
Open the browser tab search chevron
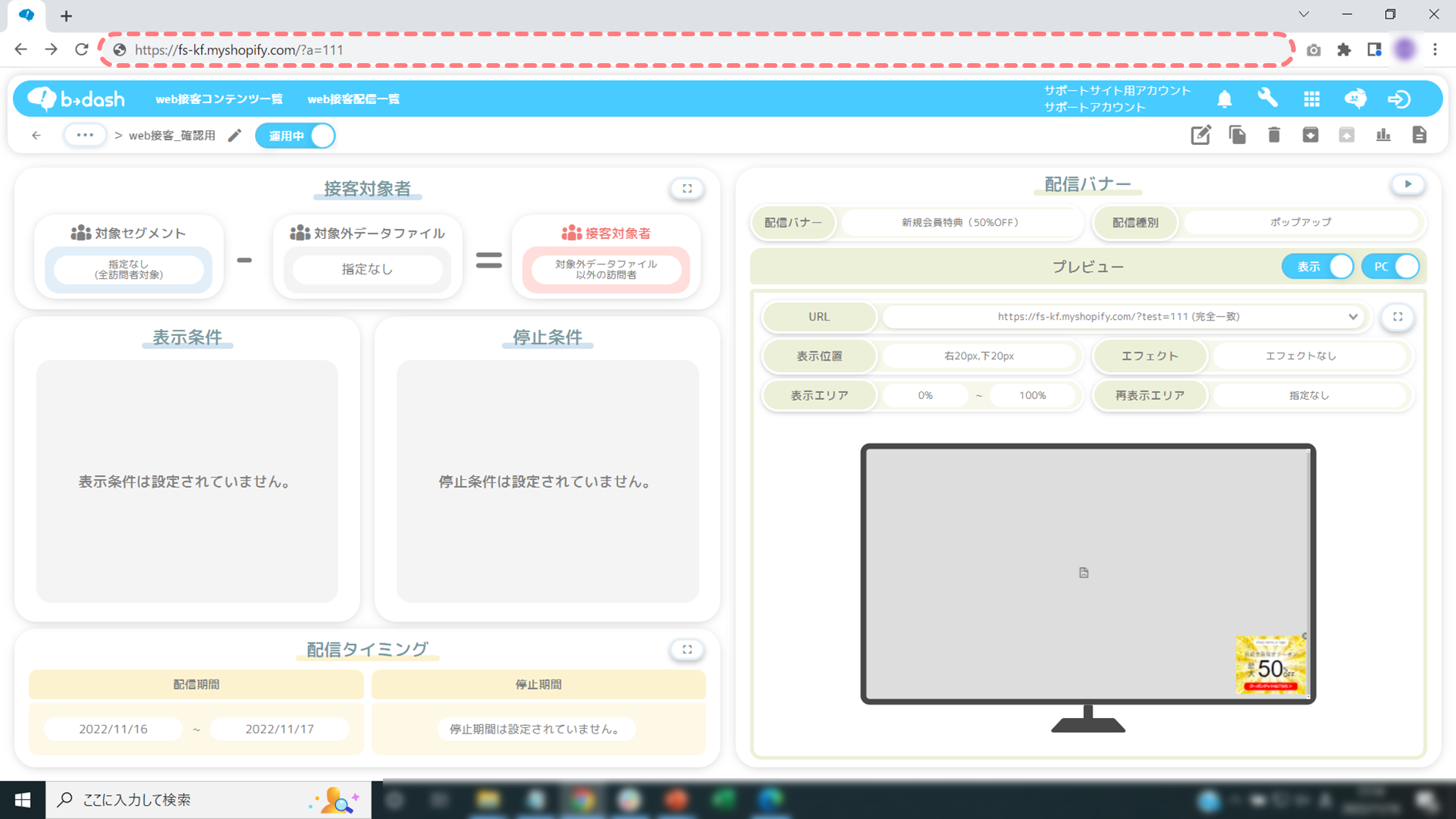click(1303, 14)
